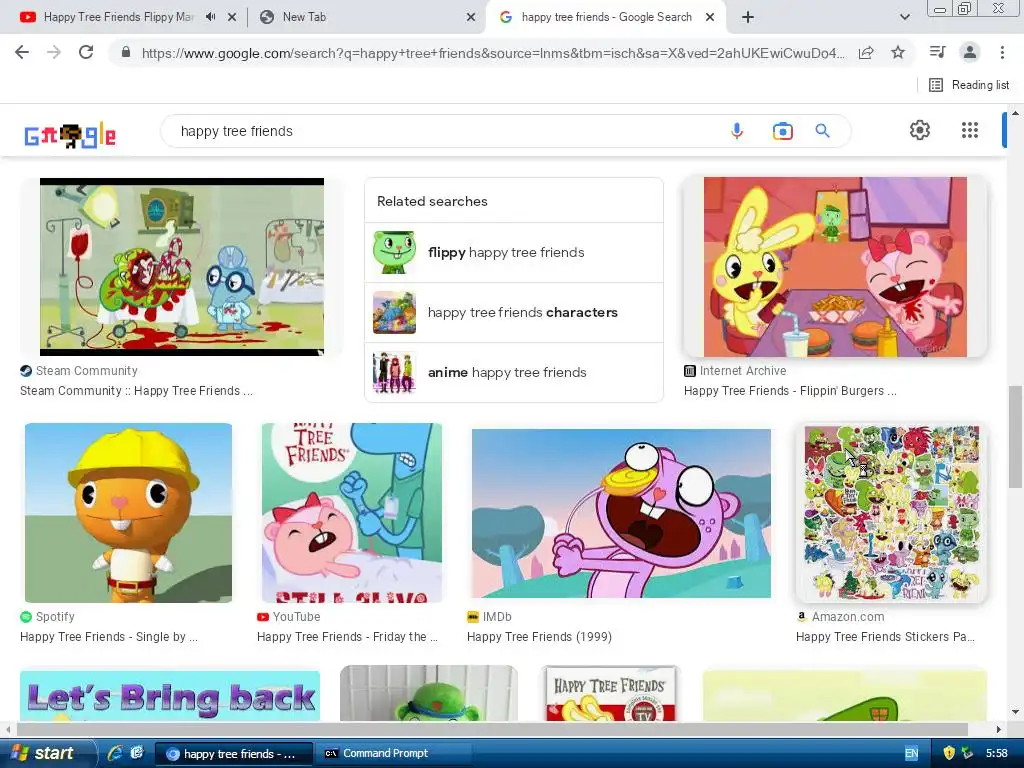Click the EN language indicator
The image size is (1024, 768).
[x=911, y=754]
